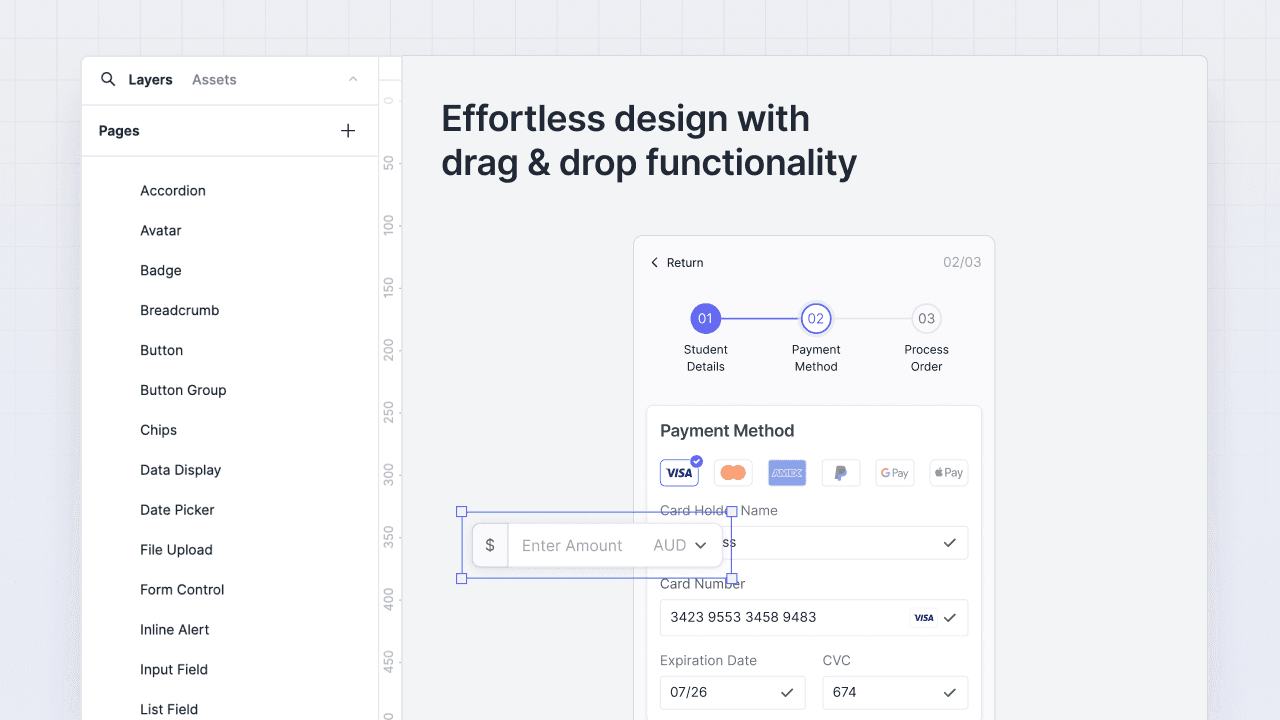Click the bottom-right selection resize handle
This screenshot has width=1280, height=720.
(x=732, y=579)
